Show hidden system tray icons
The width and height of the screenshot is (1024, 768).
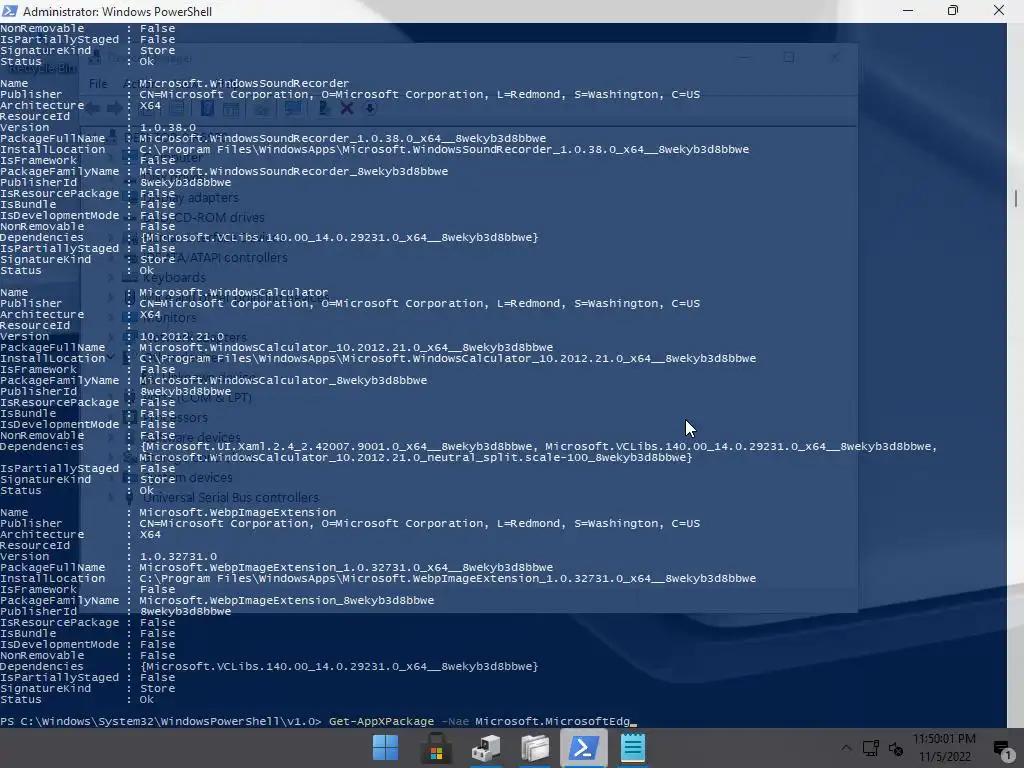pyautogui.click(x=846, y=748)
